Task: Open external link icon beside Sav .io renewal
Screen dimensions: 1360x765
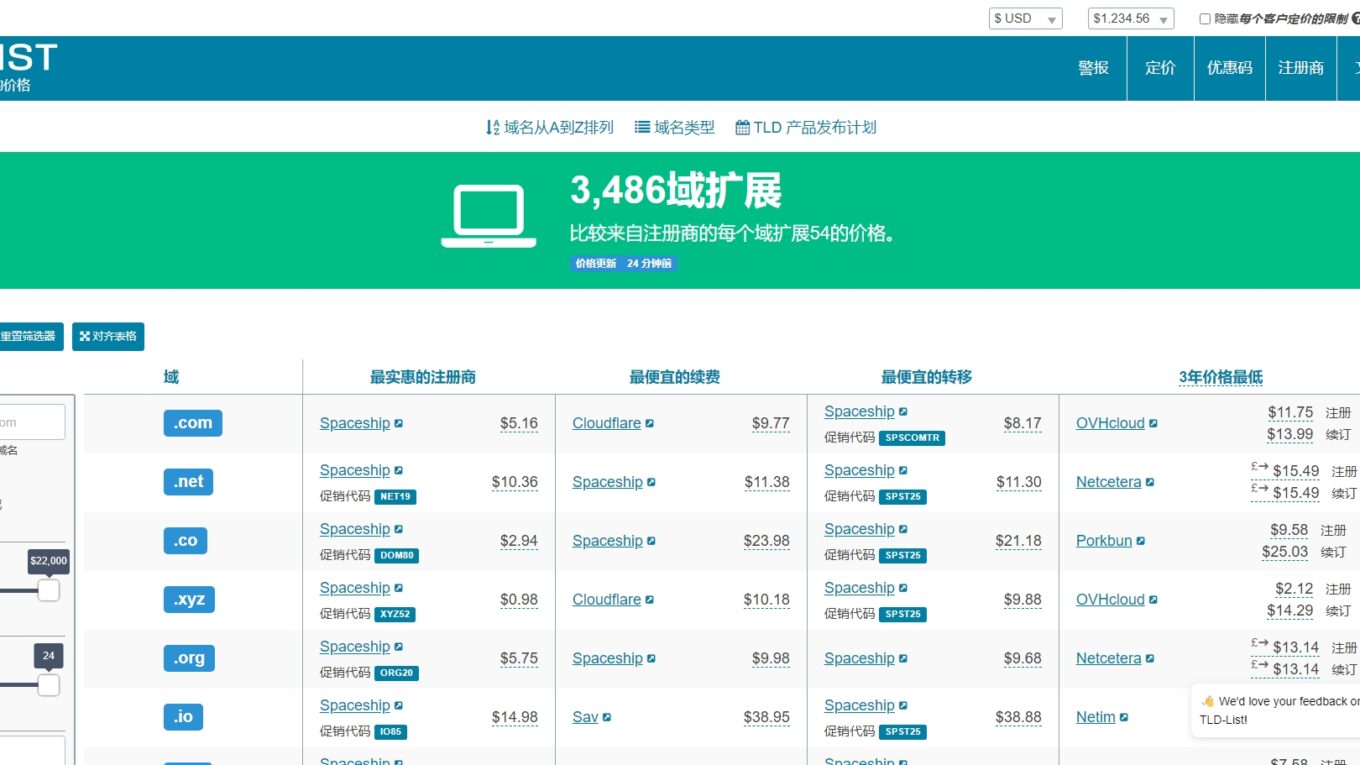Action: click(607, 717)
